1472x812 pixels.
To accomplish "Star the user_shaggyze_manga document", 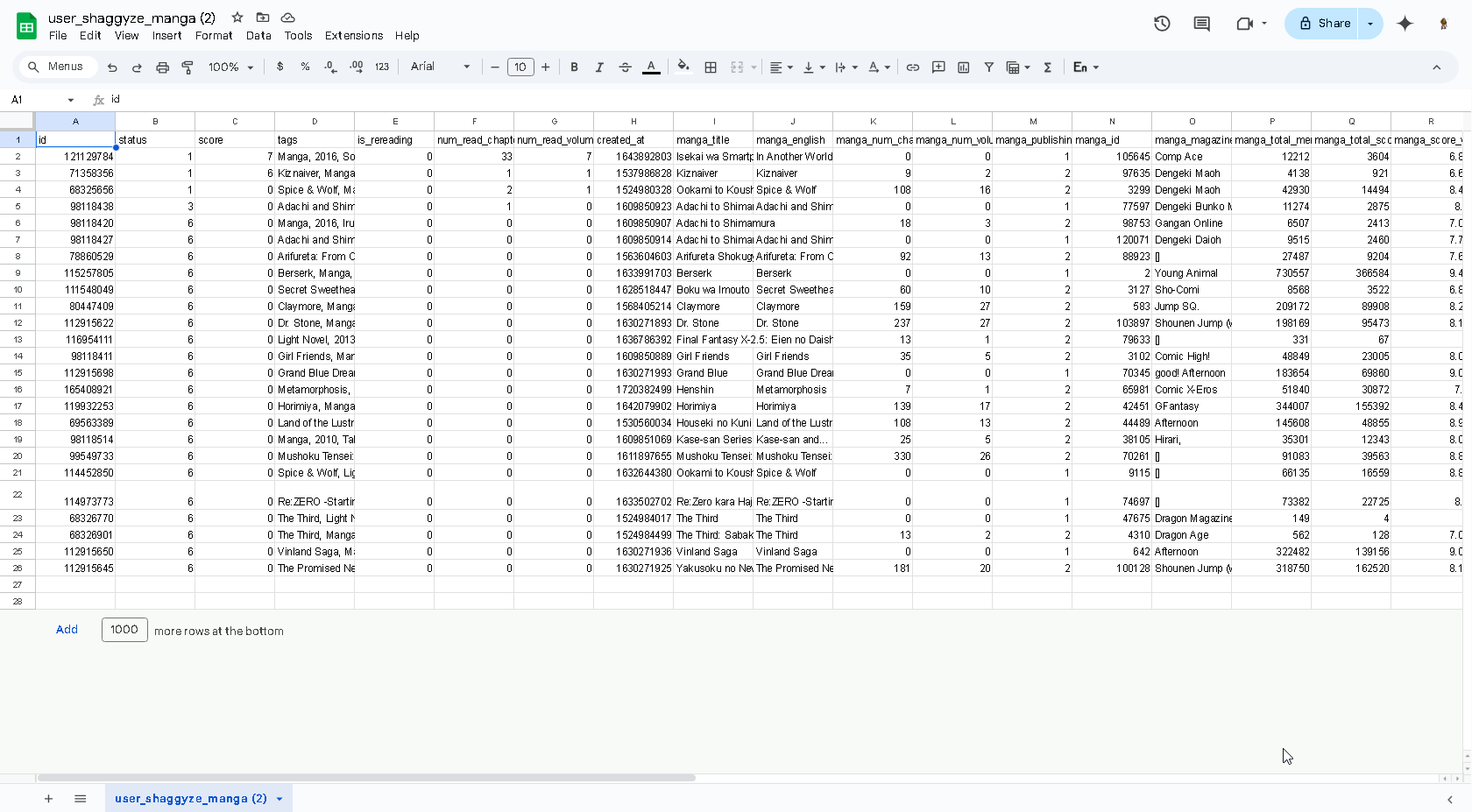I will (237, 18).
